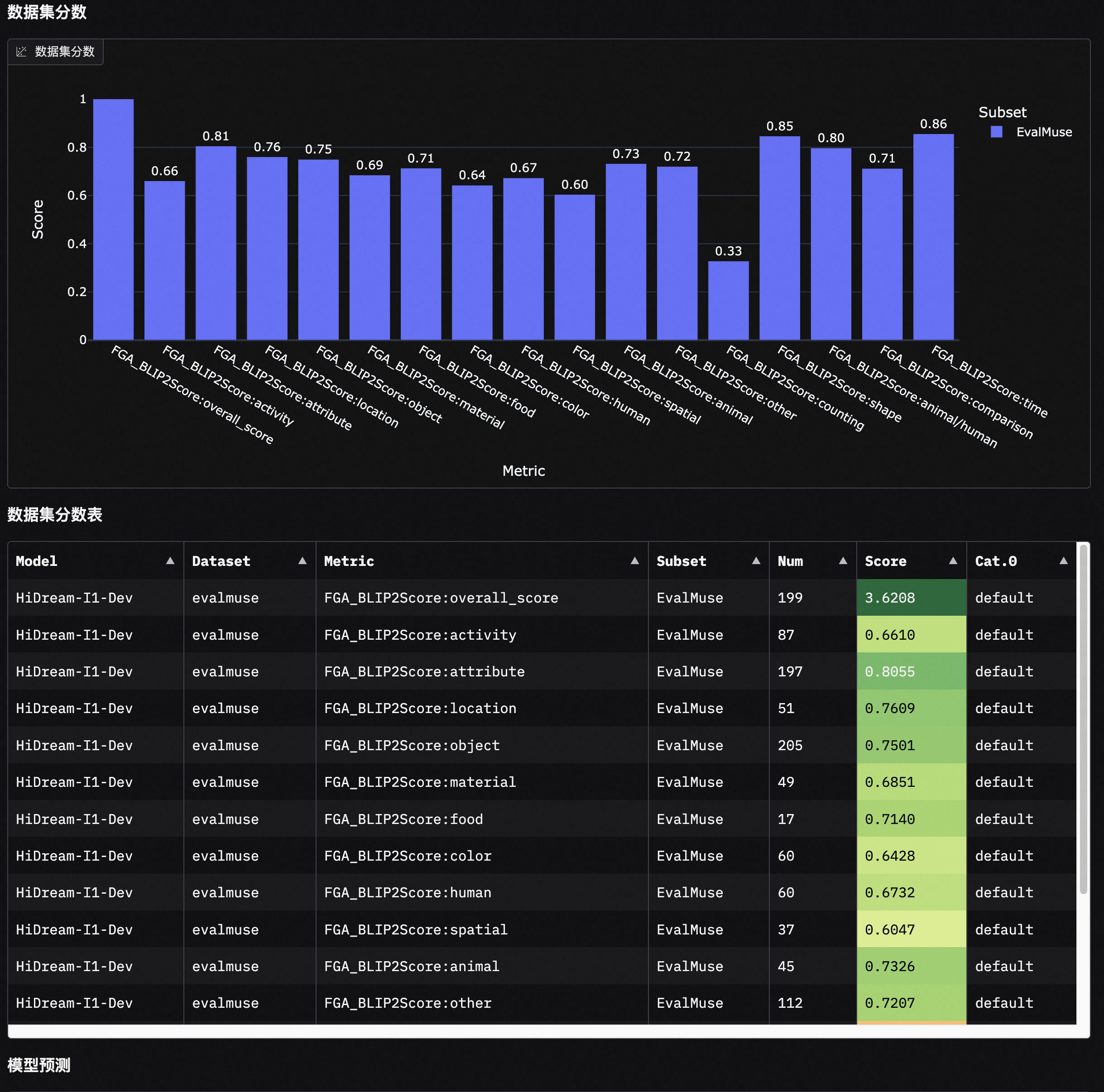This screenshot has width=1104, height=1092.
Task: Click the Metric column header text
Action: pyautogui.click(x=349, y=561)
